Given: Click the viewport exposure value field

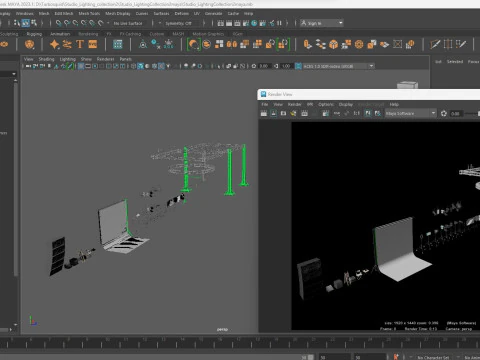Looking at the screenshot, I should tap(264, 66).
